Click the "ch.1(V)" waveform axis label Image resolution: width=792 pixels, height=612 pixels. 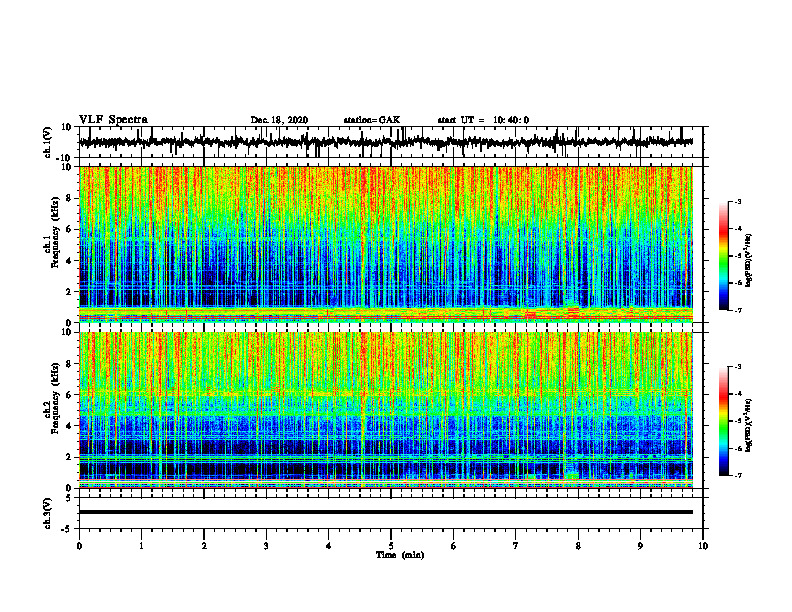pos(48,142)
